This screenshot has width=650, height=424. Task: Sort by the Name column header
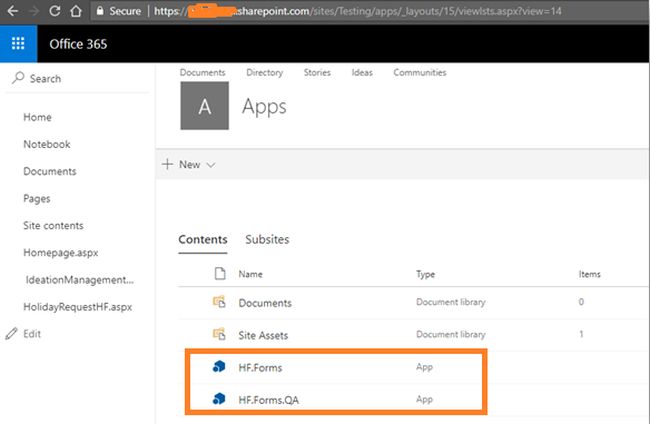250,274
